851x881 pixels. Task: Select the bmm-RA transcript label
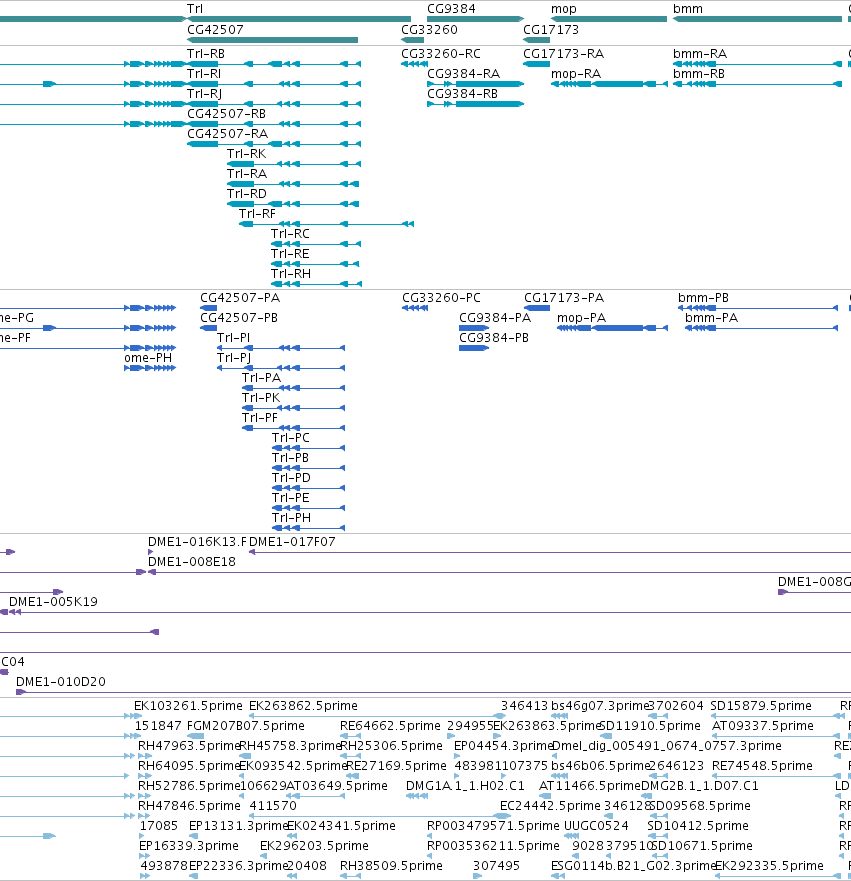coord(700,54)
